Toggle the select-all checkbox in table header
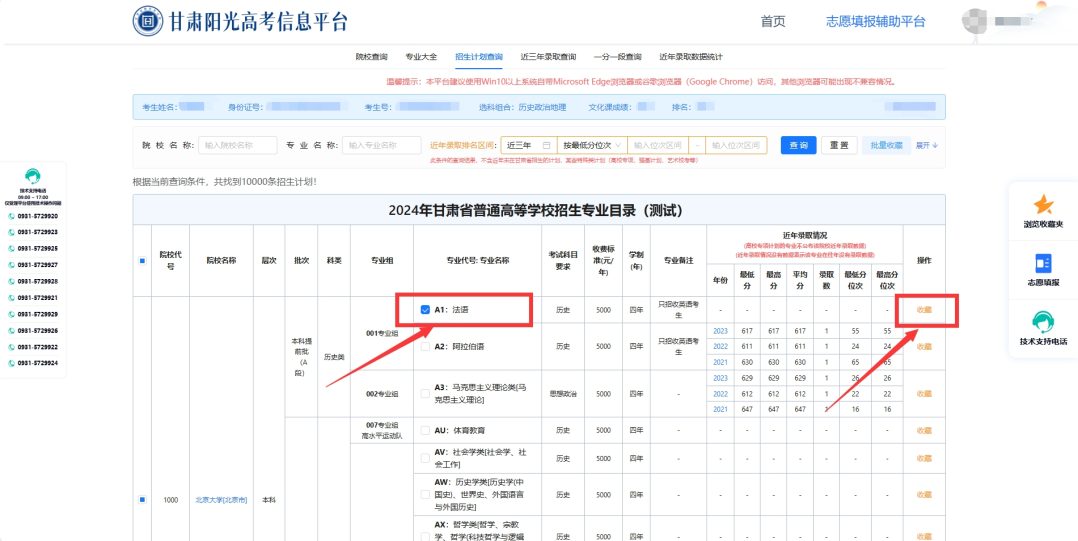Screen dimensions: 1078x541 click(141, 261)
